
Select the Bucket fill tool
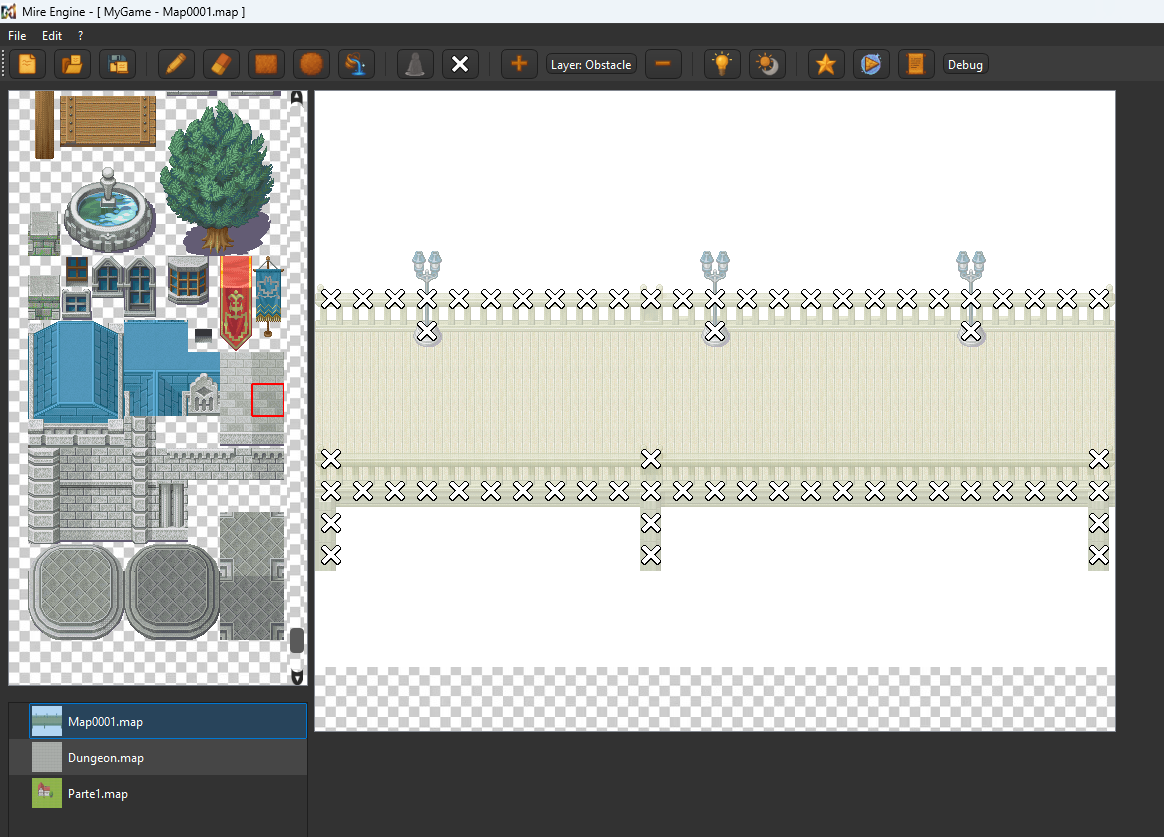(356, 65)
